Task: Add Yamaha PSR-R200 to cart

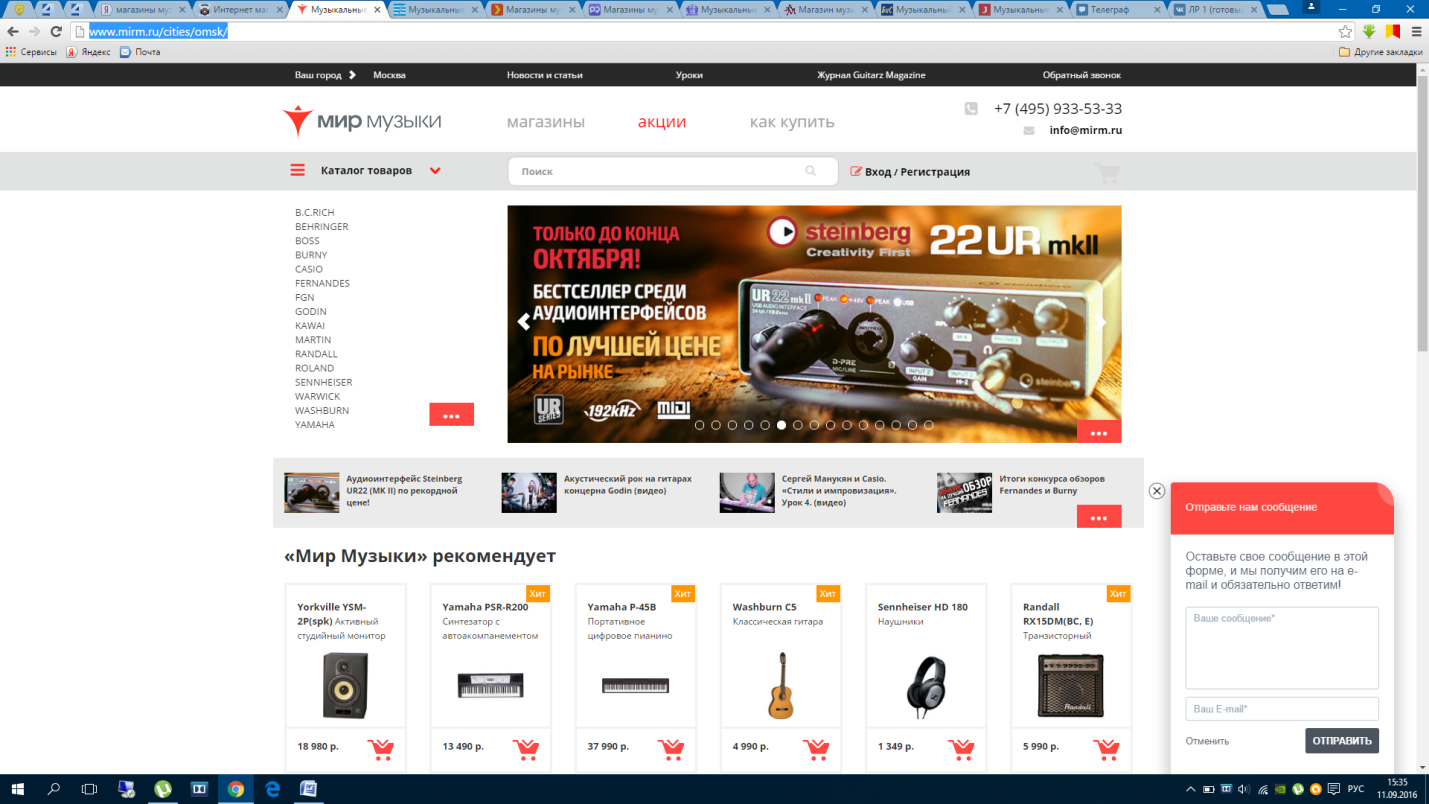Action: (x=526, y=748)
